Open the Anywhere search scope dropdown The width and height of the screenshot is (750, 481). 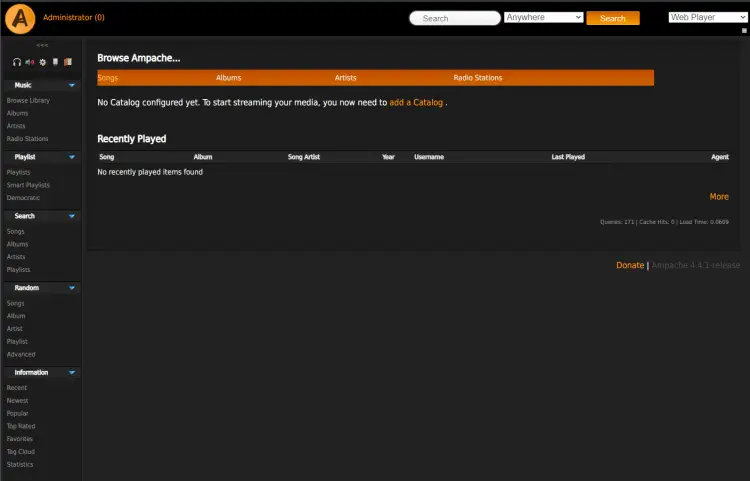click(x=543, y=17)
